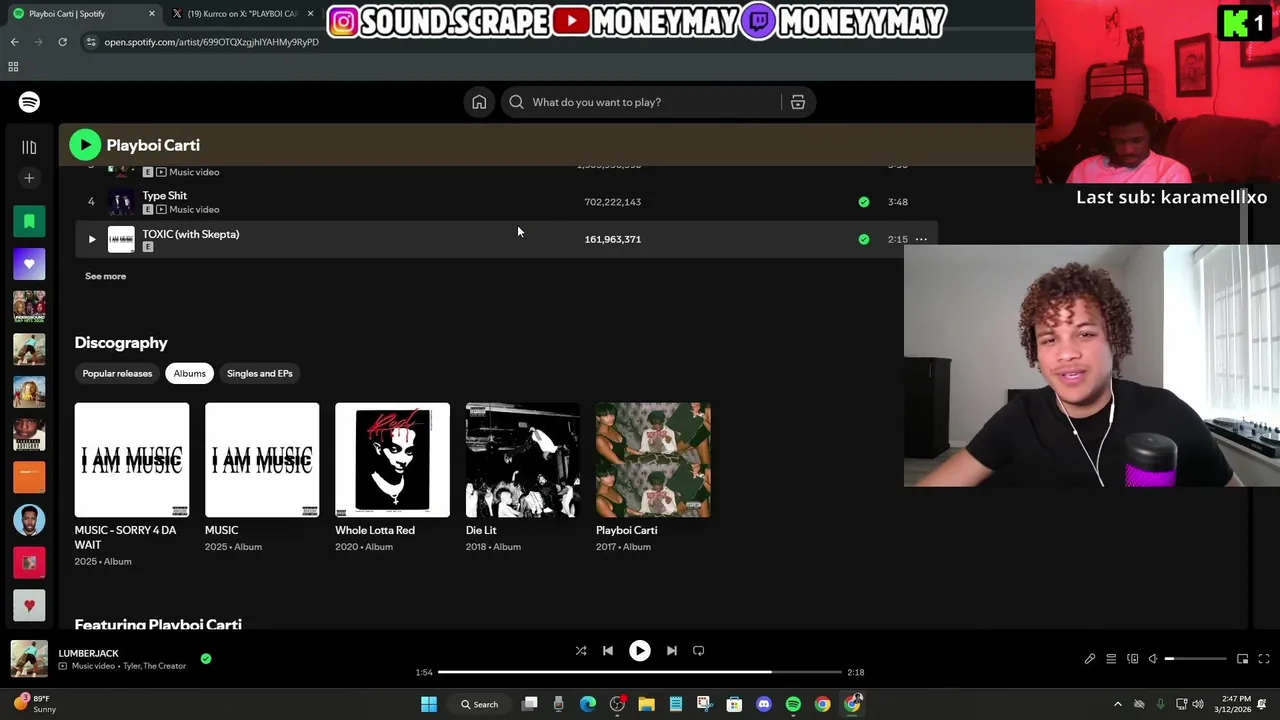The width and height of the screenshot is (1280, 720).
Task: Enter full screen player
Action: click(x=1264, y=659)
